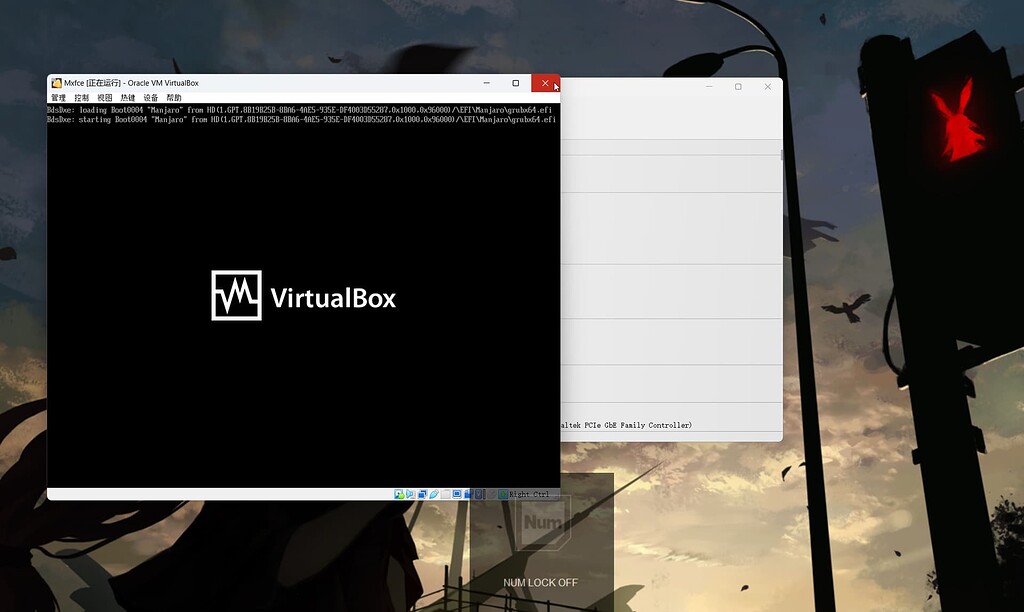Open the 管理 menu in VirtualBox

(57, 97)
